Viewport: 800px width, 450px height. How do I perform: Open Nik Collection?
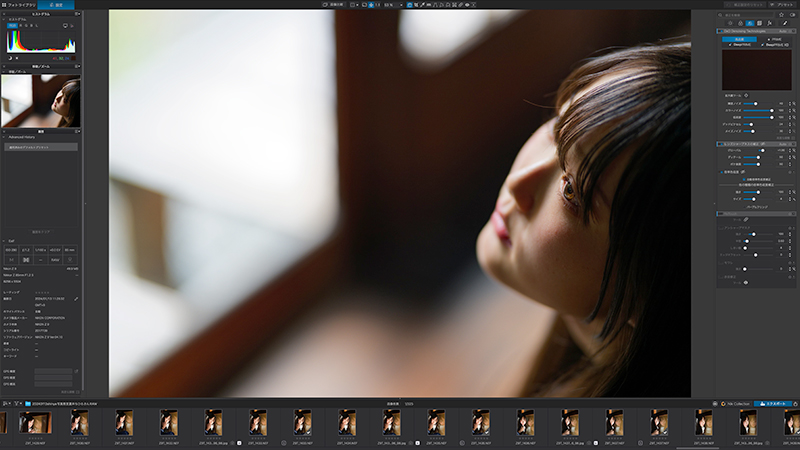(736, 404)
